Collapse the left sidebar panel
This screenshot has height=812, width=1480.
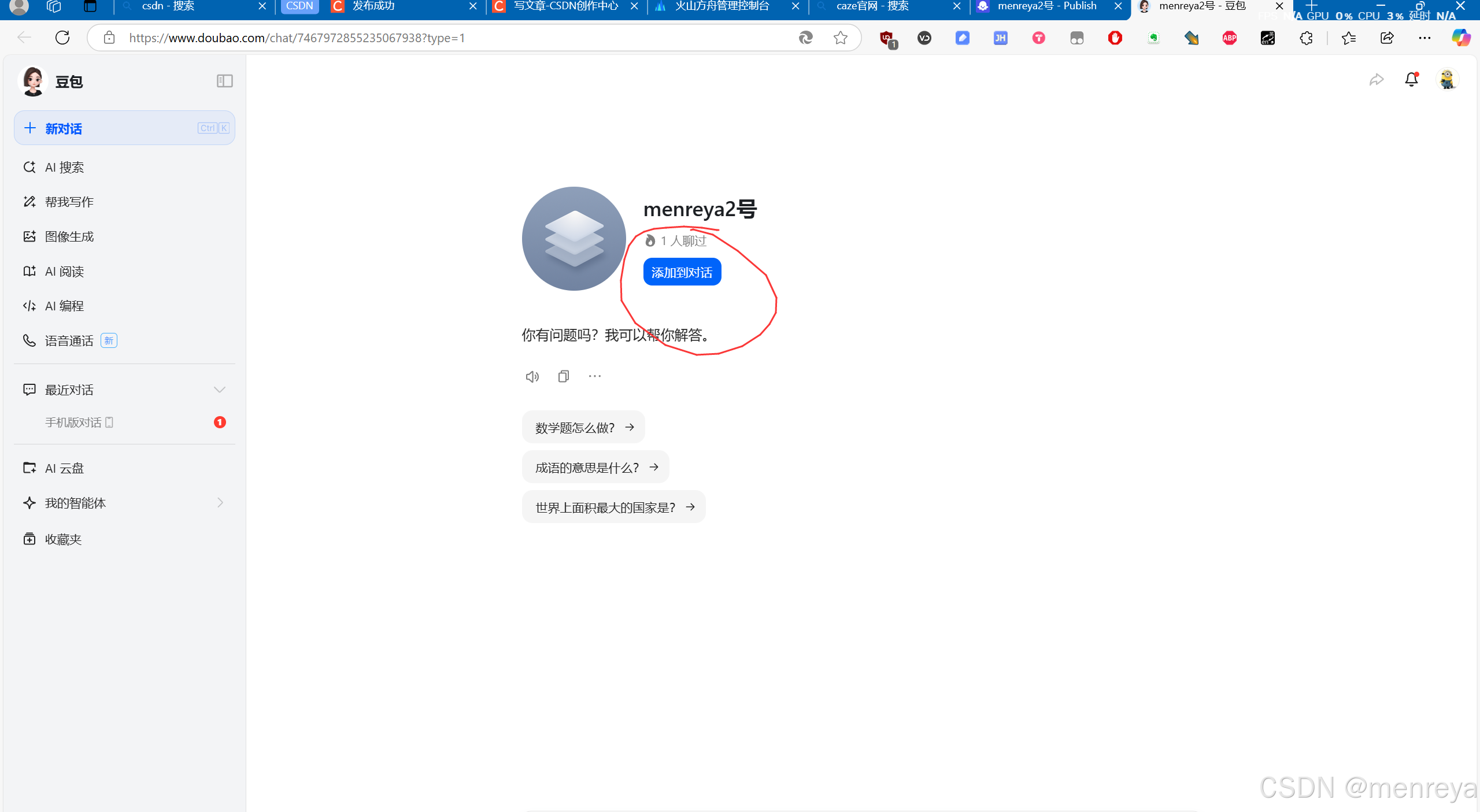click(x=224, y=81)
